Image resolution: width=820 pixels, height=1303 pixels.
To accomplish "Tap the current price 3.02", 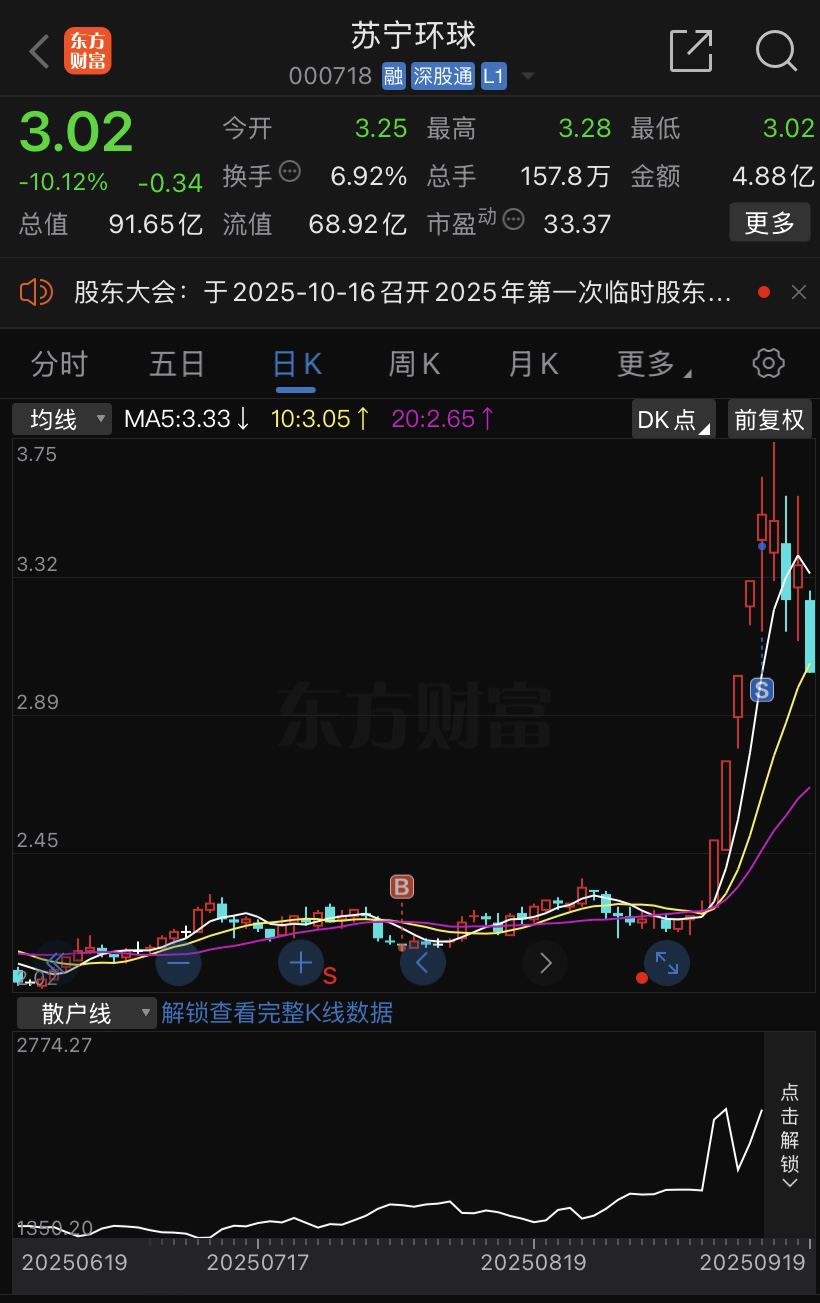I will point(76,132).
